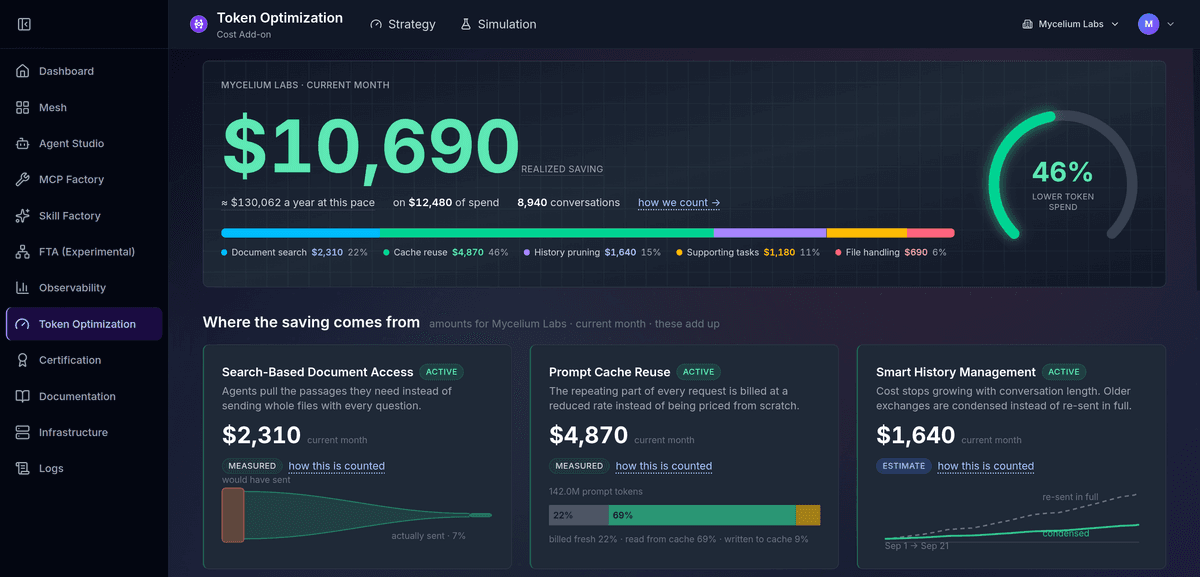Click the Skill Factory sparkle icon

tap(23, 215)
